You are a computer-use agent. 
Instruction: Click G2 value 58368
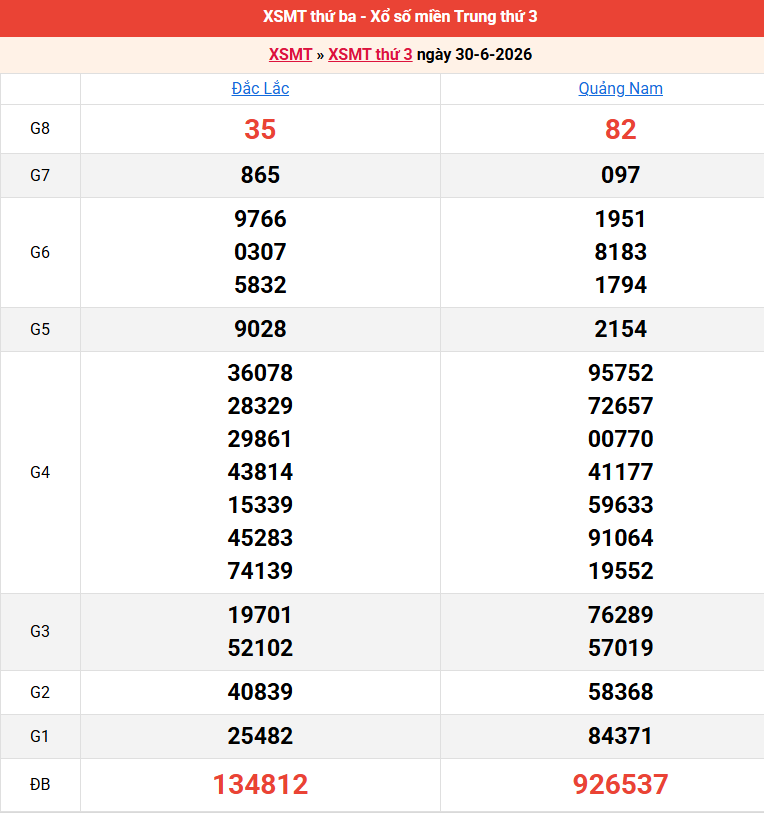tap(620, 692)
